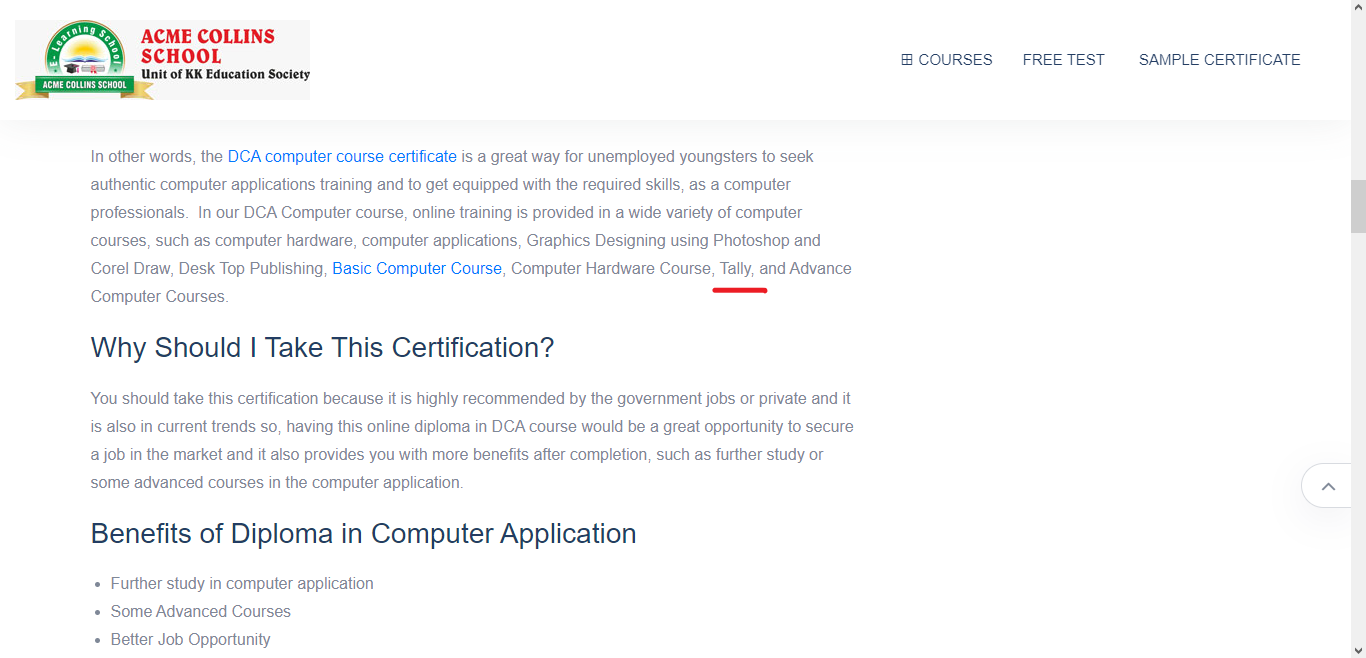
Task: Click the grid icon beside COURSES
Action: [x=907, y=60]
